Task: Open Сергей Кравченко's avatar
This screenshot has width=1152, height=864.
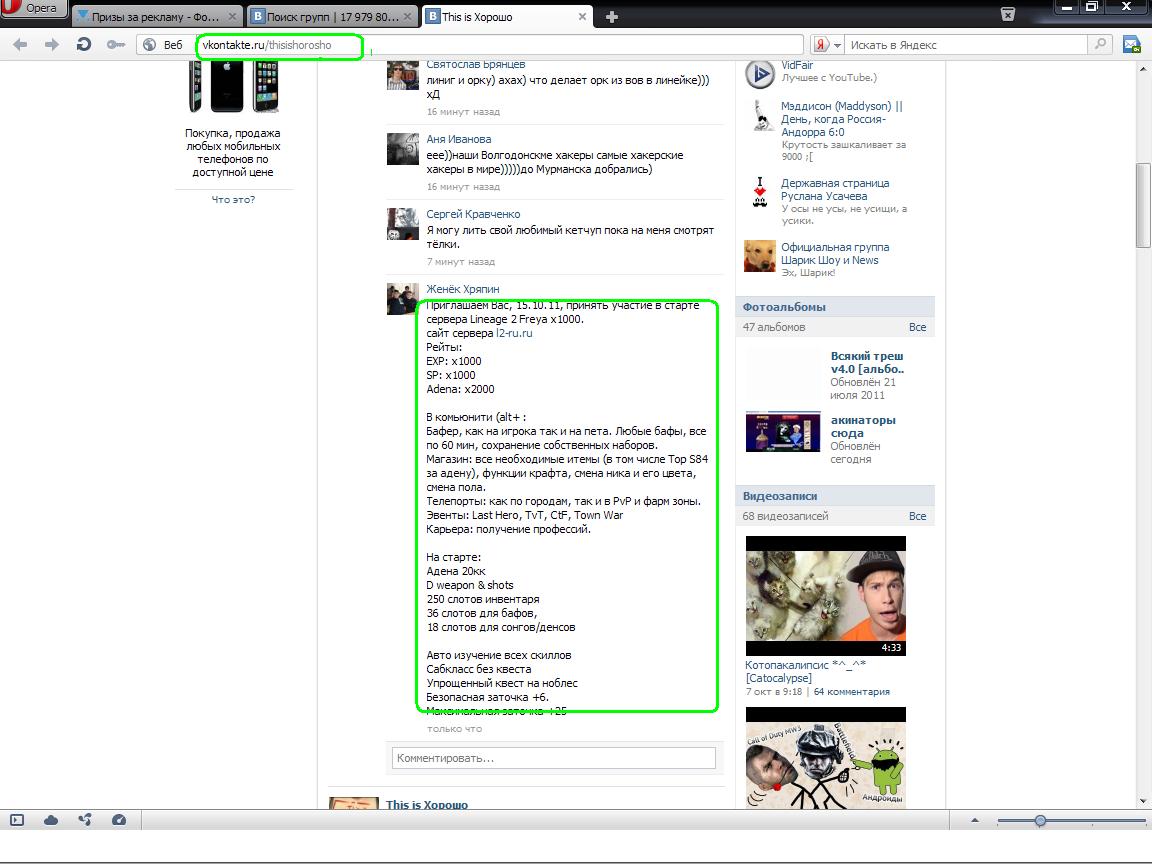Action: pos(403,223)
